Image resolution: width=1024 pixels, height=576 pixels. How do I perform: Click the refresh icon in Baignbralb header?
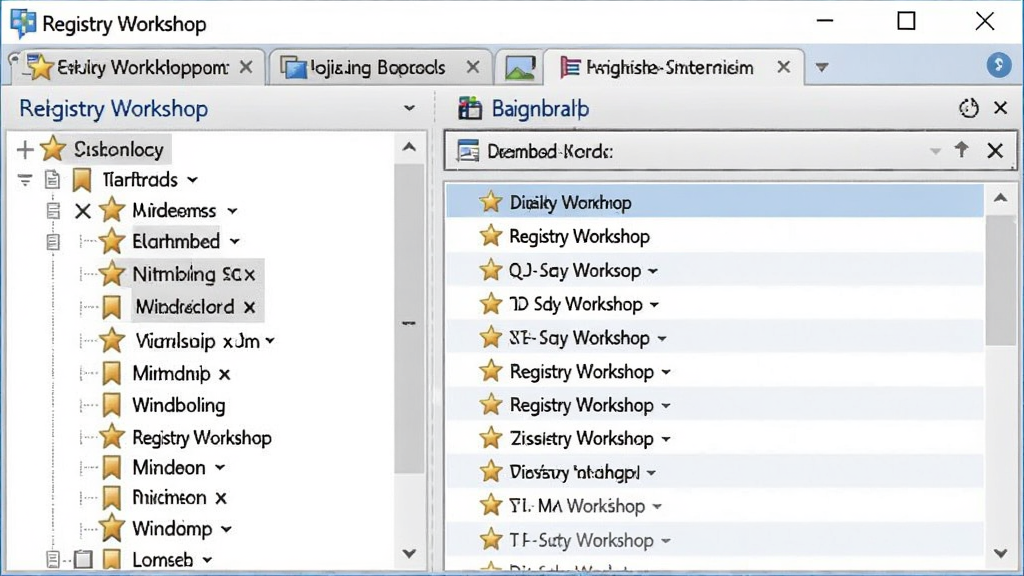point(968,108)
